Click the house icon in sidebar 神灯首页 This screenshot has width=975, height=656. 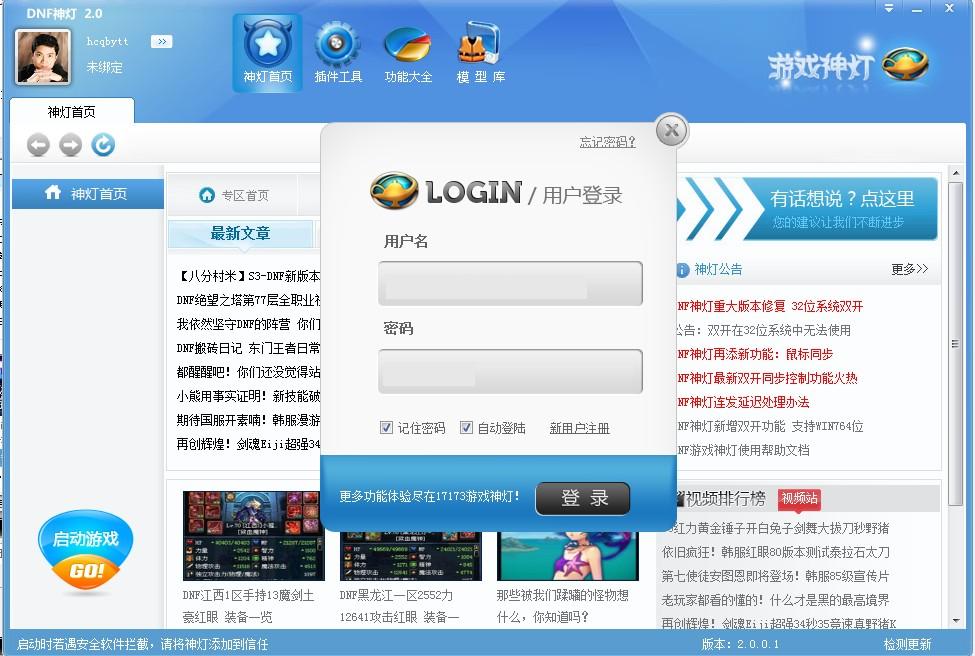(x=53, y=193)
